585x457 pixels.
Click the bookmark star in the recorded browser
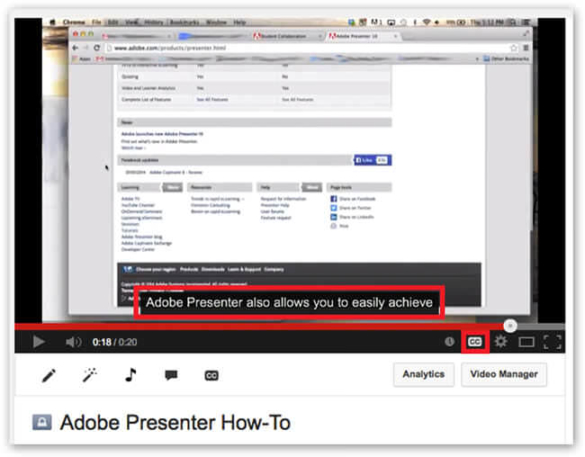click(x=514, y=48)
